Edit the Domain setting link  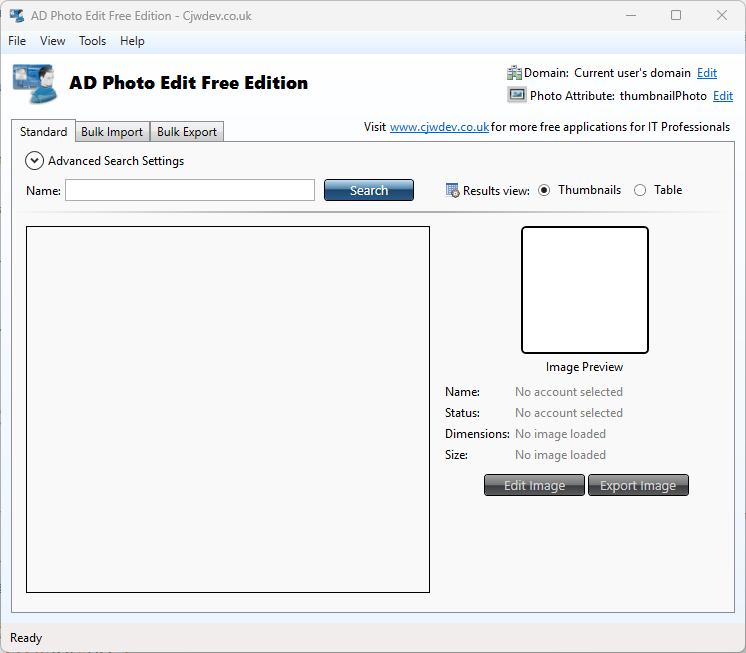pyautogui.click(x=707, y=73)
